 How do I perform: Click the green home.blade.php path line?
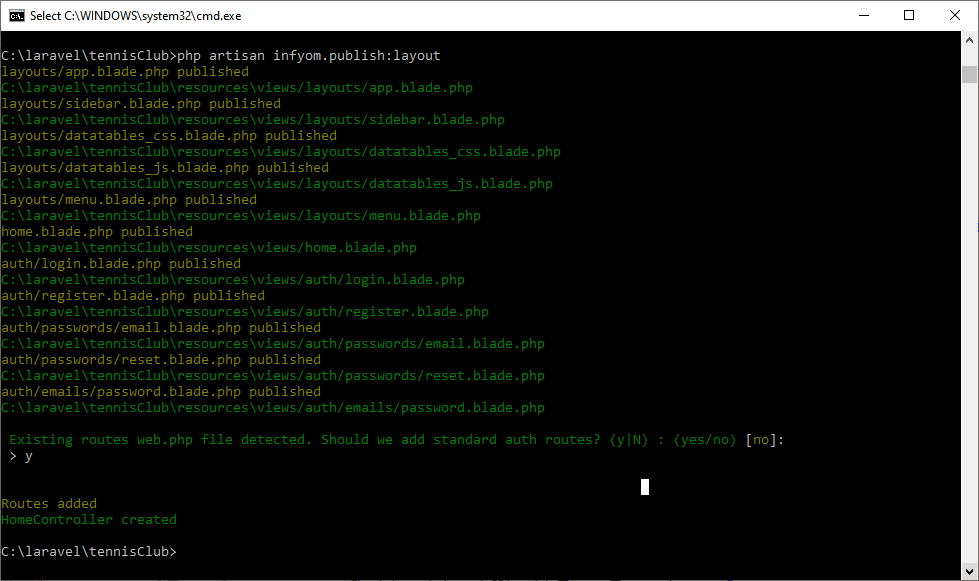209,247
